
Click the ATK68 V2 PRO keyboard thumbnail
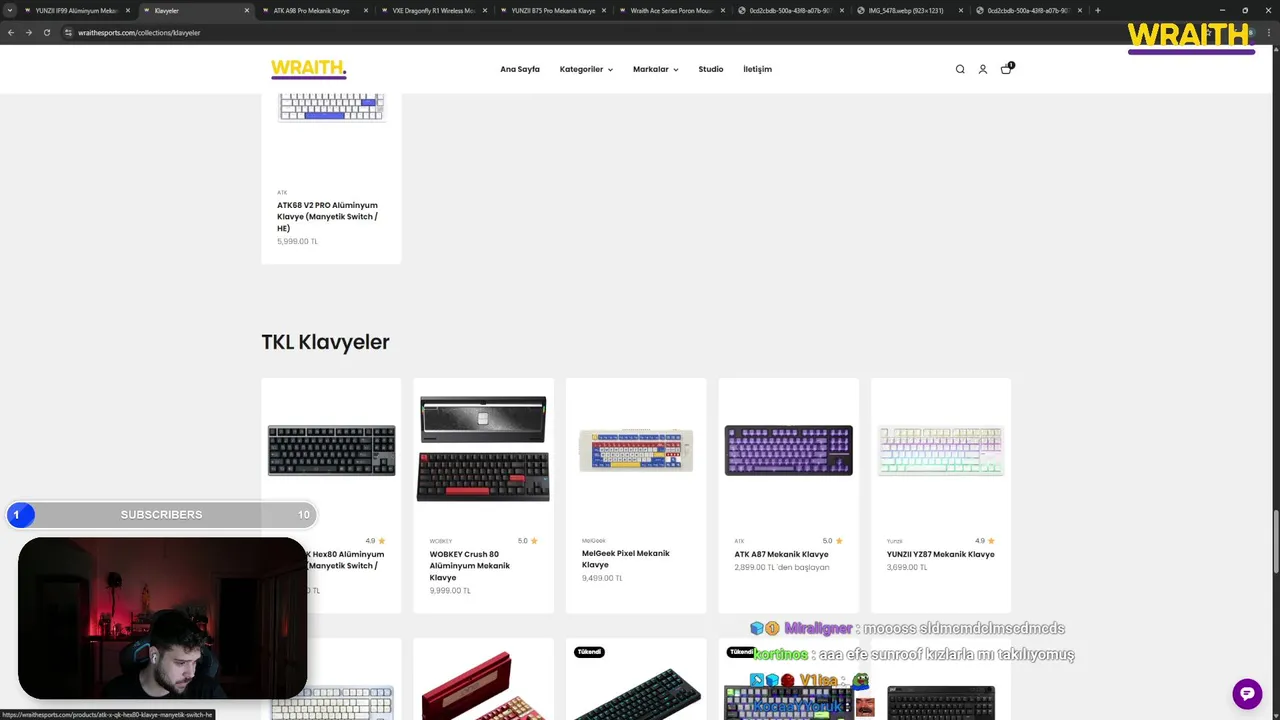point(331,107)
